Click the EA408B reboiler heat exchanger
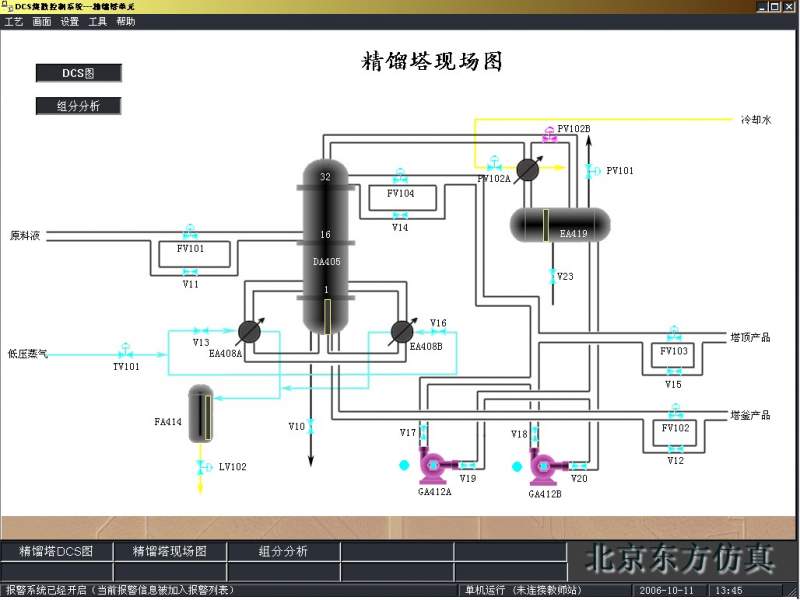800x600 pixels. [402, 332]
